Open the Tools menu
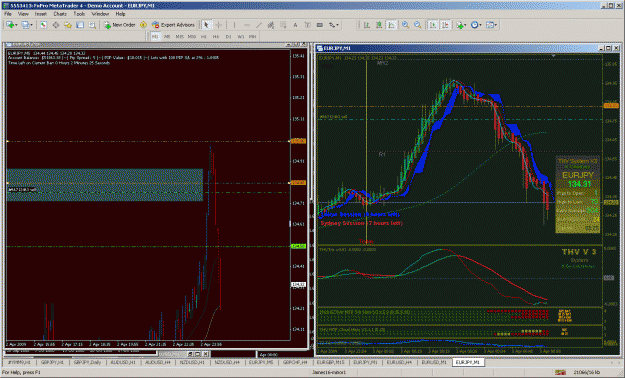Screen dimensions: 625x378 [x=79, y=14]
